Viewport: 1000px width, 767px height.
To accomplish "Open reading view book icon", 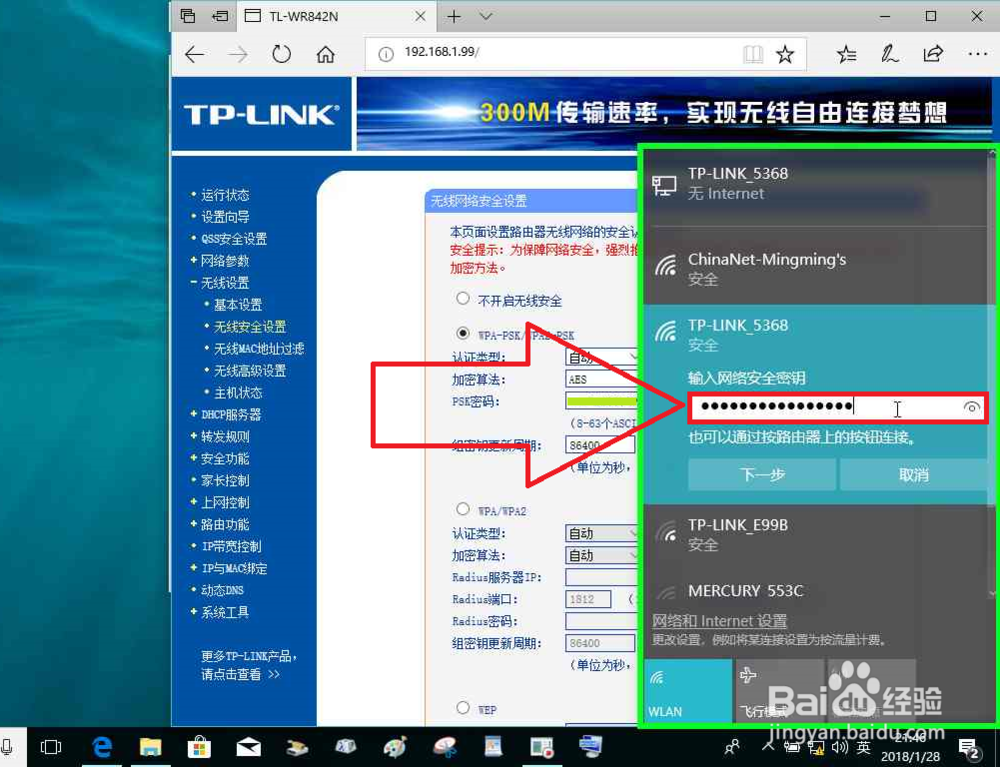I will tap(753, 54).
